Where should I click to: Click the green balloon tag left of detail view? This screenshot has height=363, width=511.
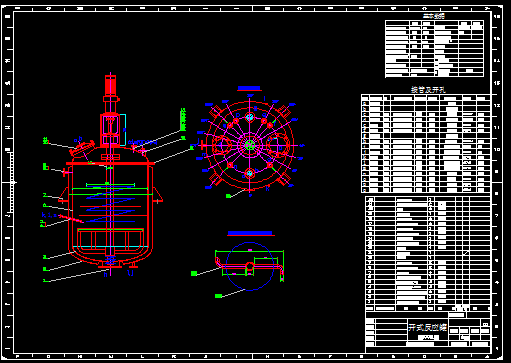coord(194,273)
